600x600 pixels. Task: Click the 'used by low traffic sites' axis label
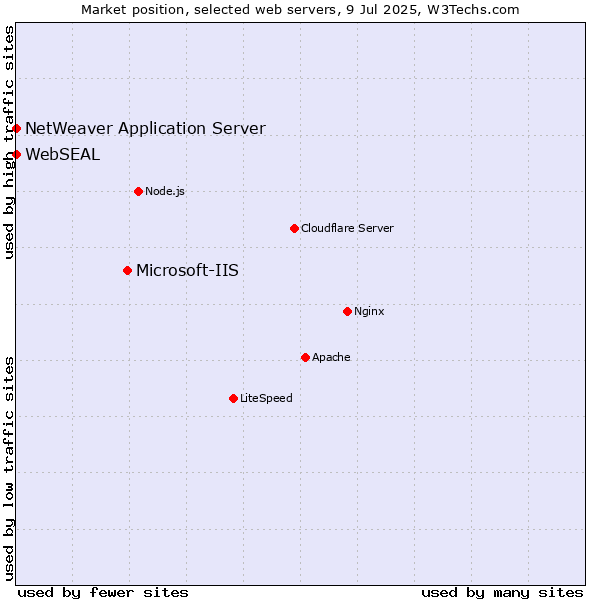click(x=9, y=469)
